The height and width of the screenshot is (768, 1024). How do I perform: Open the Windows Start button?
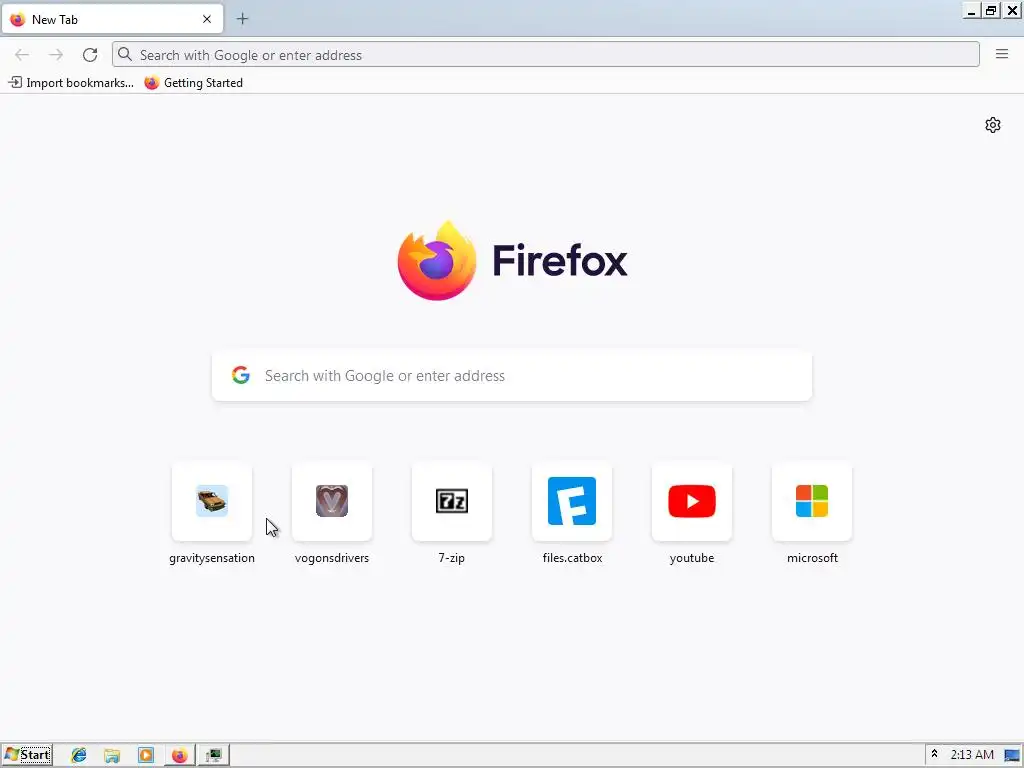pos(27,755)
